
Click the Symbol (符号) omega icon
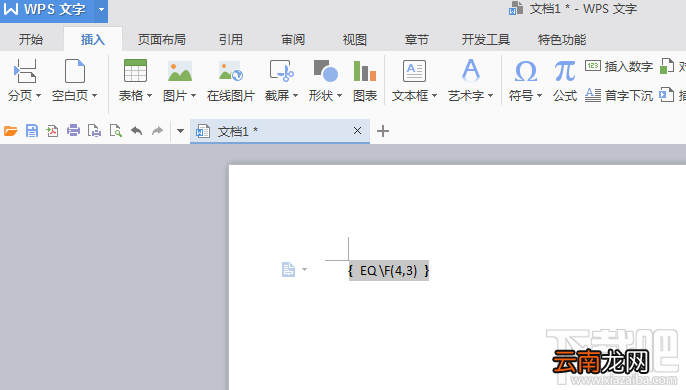pos(525,71)
